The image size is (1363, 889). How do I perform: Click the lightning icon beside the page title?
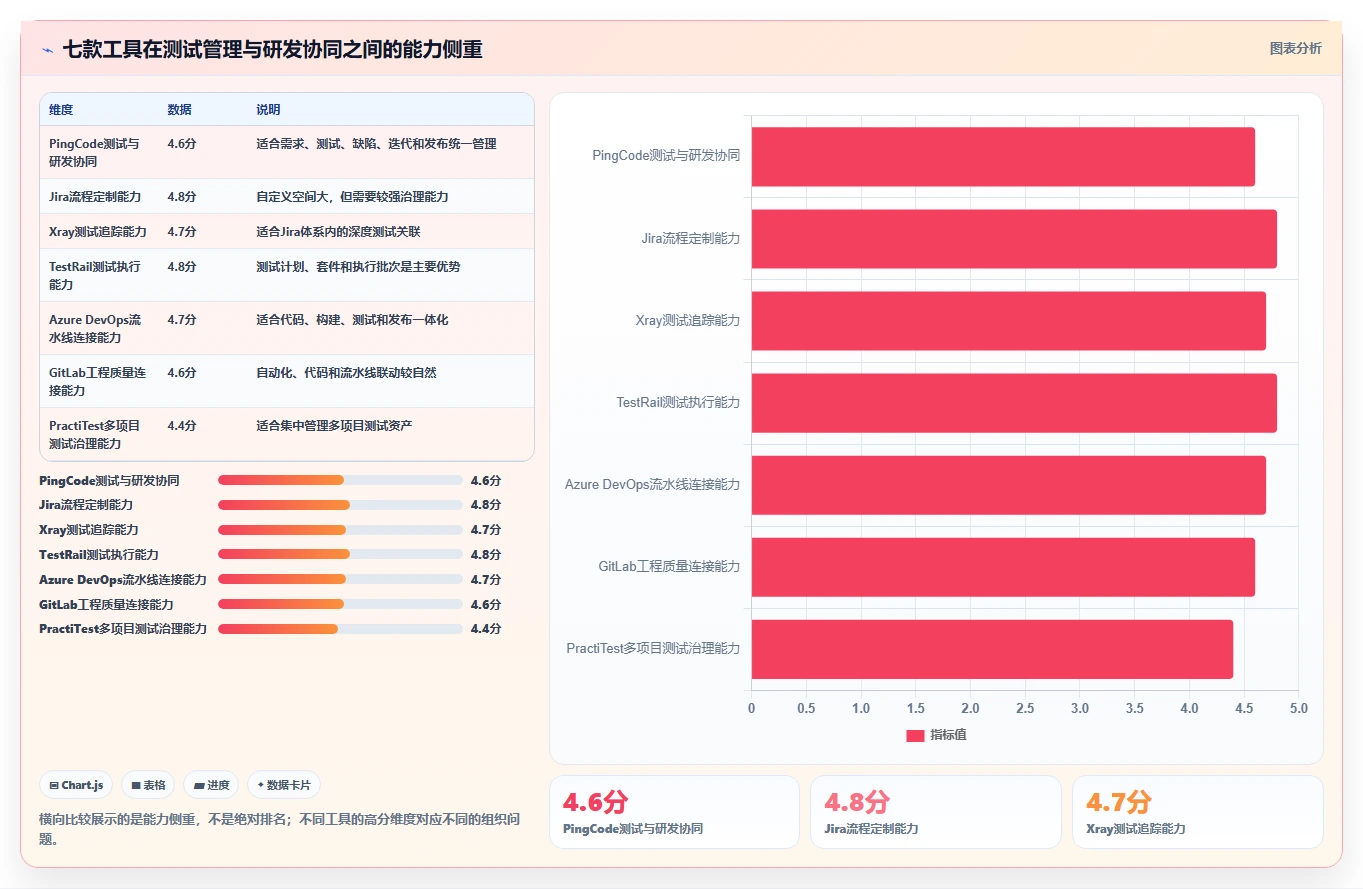[x=48, y=50]
